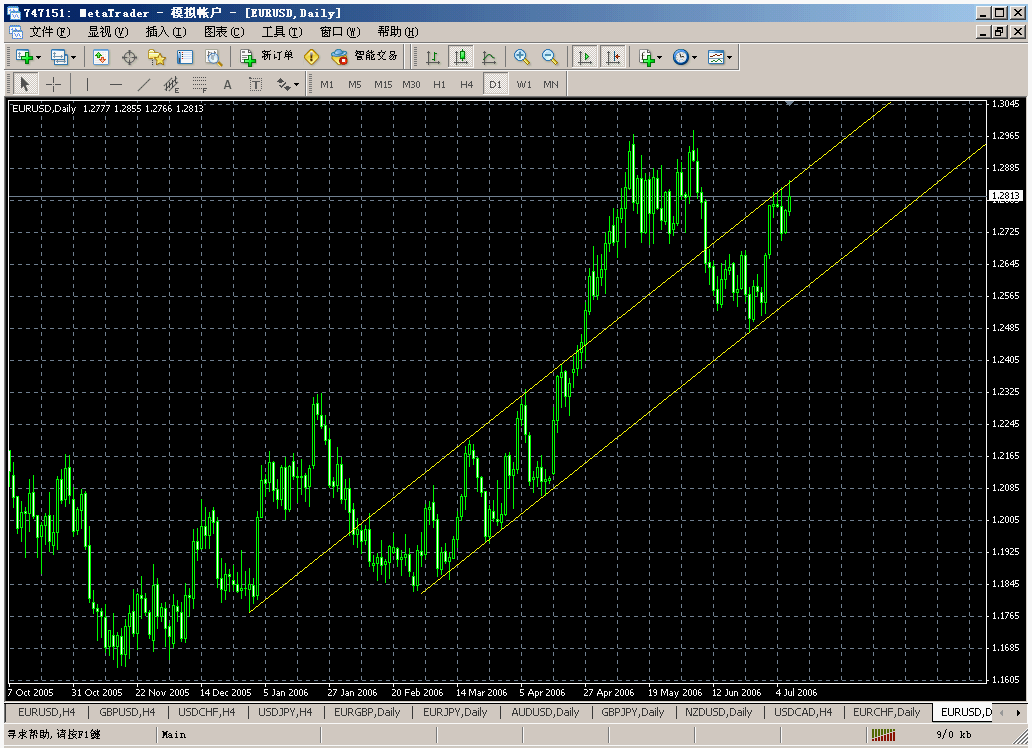Screen dimensions: 1032x748
Task: Switch timeframe to W1
Action: click(x=524, y=84)
